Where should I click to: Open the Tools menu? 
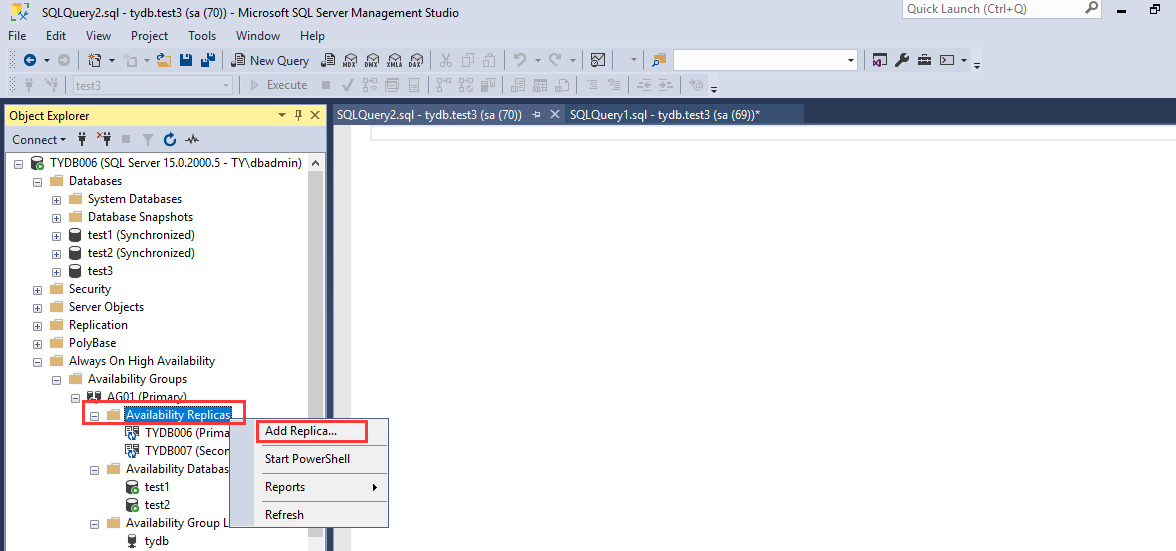pos(202,36)
